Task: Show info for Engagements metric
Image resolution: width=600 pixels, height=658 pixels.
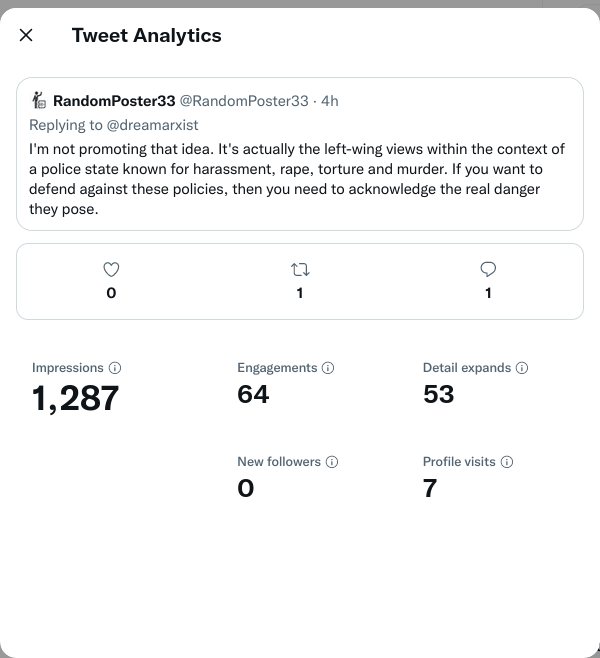Action: (x=328, y=368)
